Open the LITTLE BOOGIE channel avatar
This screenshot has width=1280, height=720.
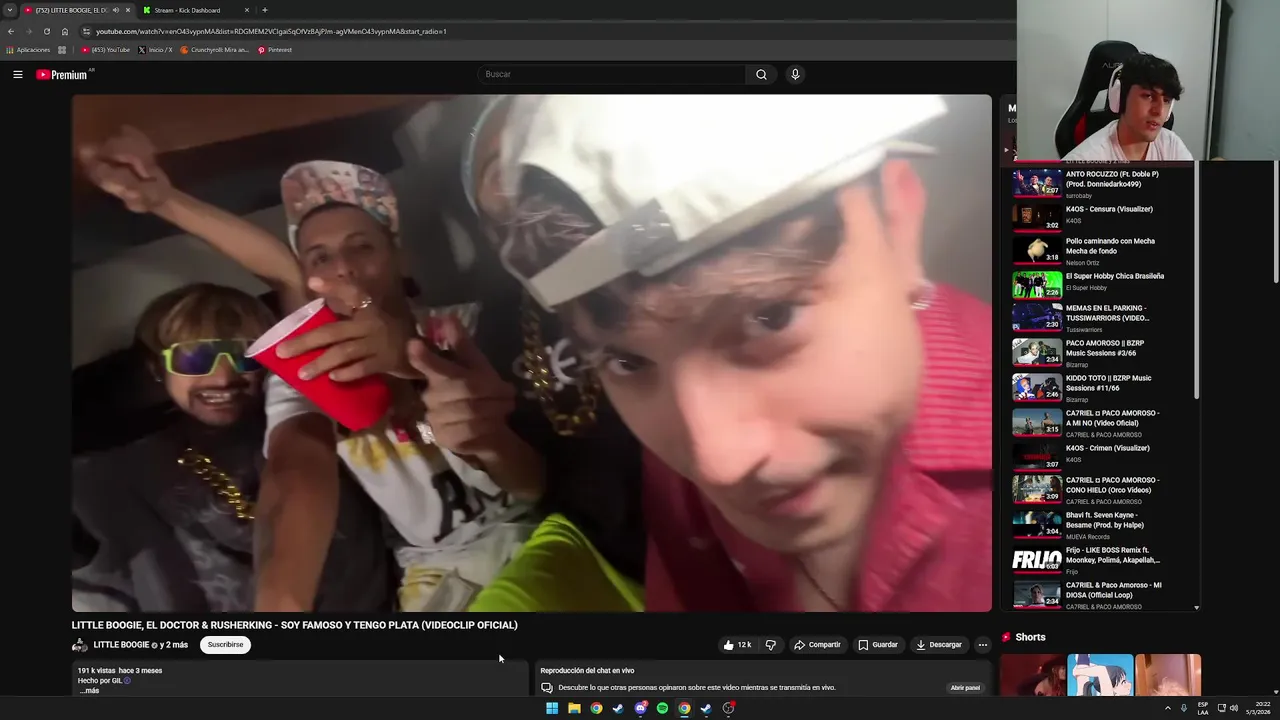tap(79, 645)
